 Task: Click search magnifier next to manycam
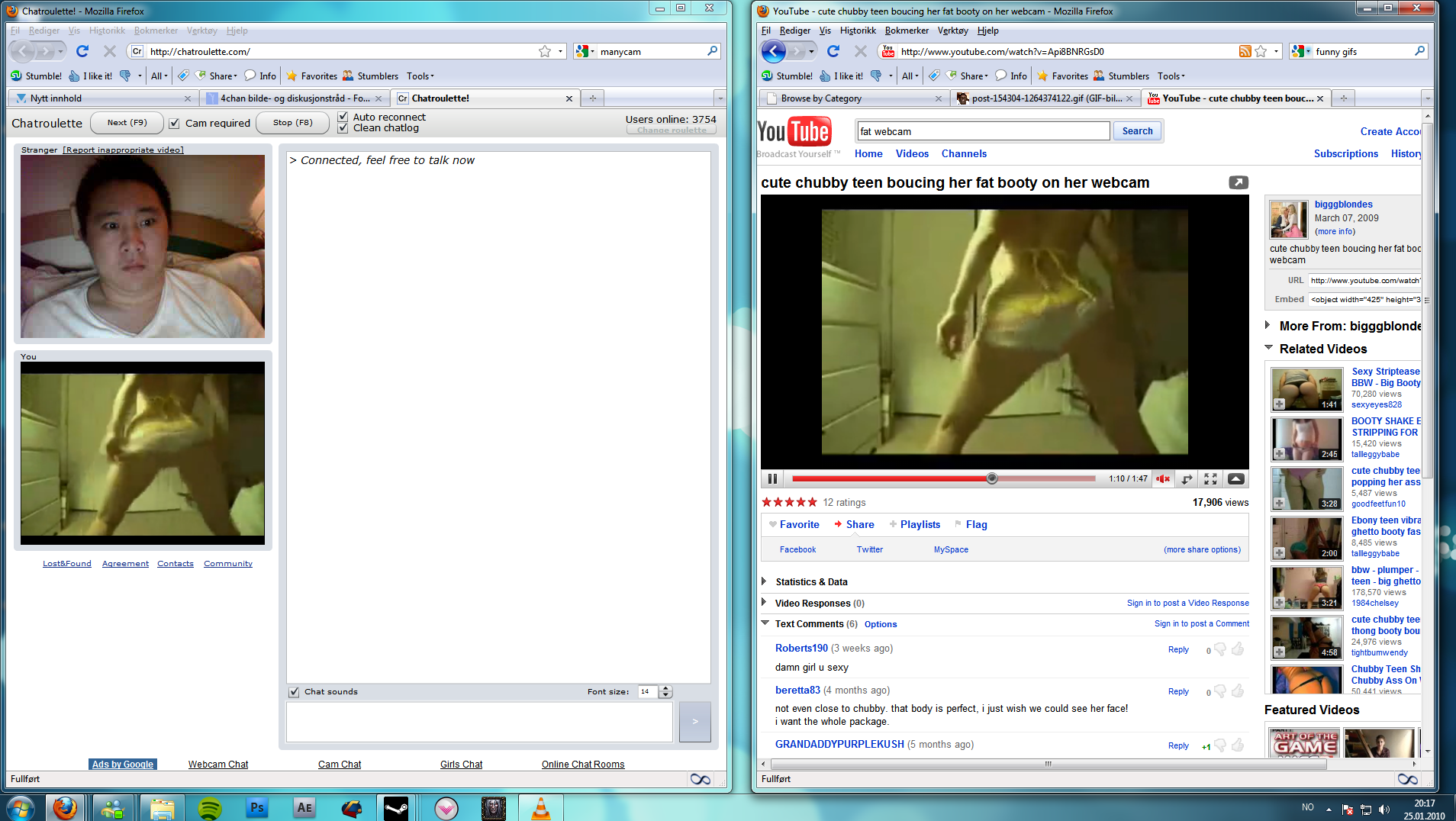(x=713, y=51)
